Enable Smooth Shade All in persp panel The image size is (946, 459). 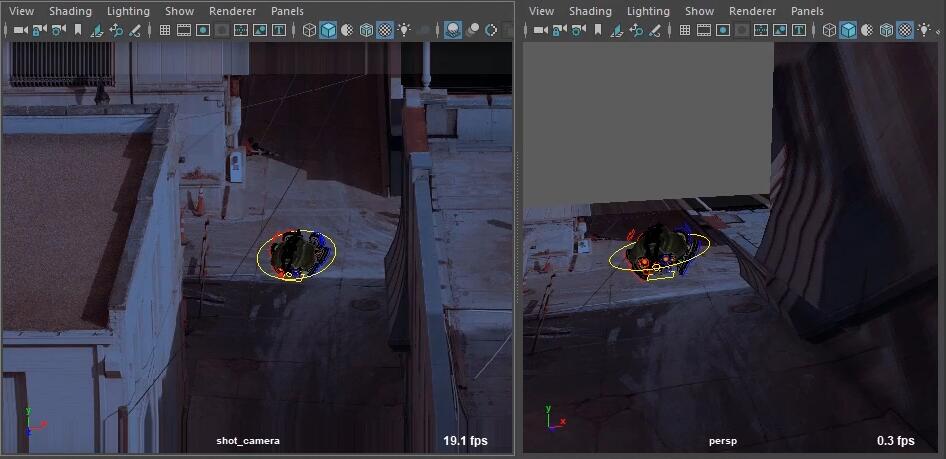848,30
